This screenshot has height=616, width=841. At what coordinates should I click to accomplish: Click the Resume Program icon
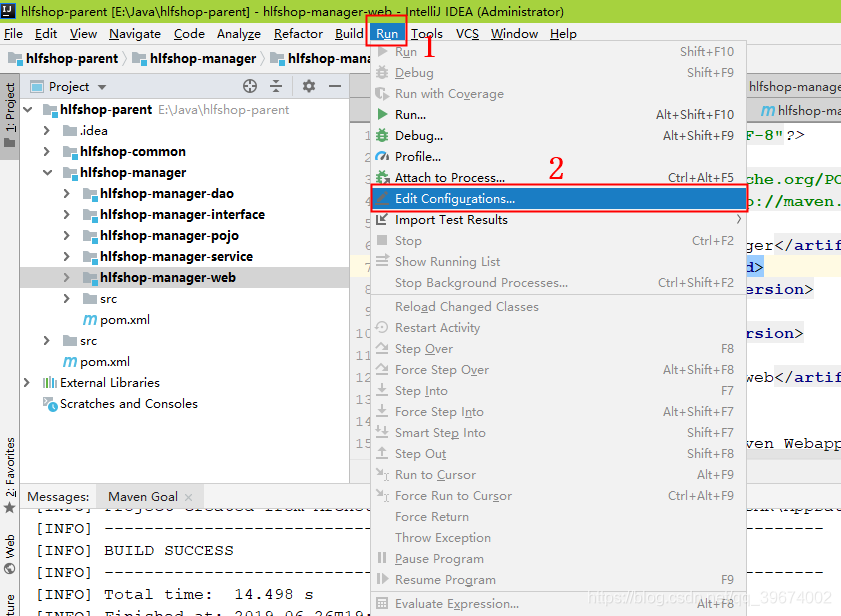coord(382,579)
